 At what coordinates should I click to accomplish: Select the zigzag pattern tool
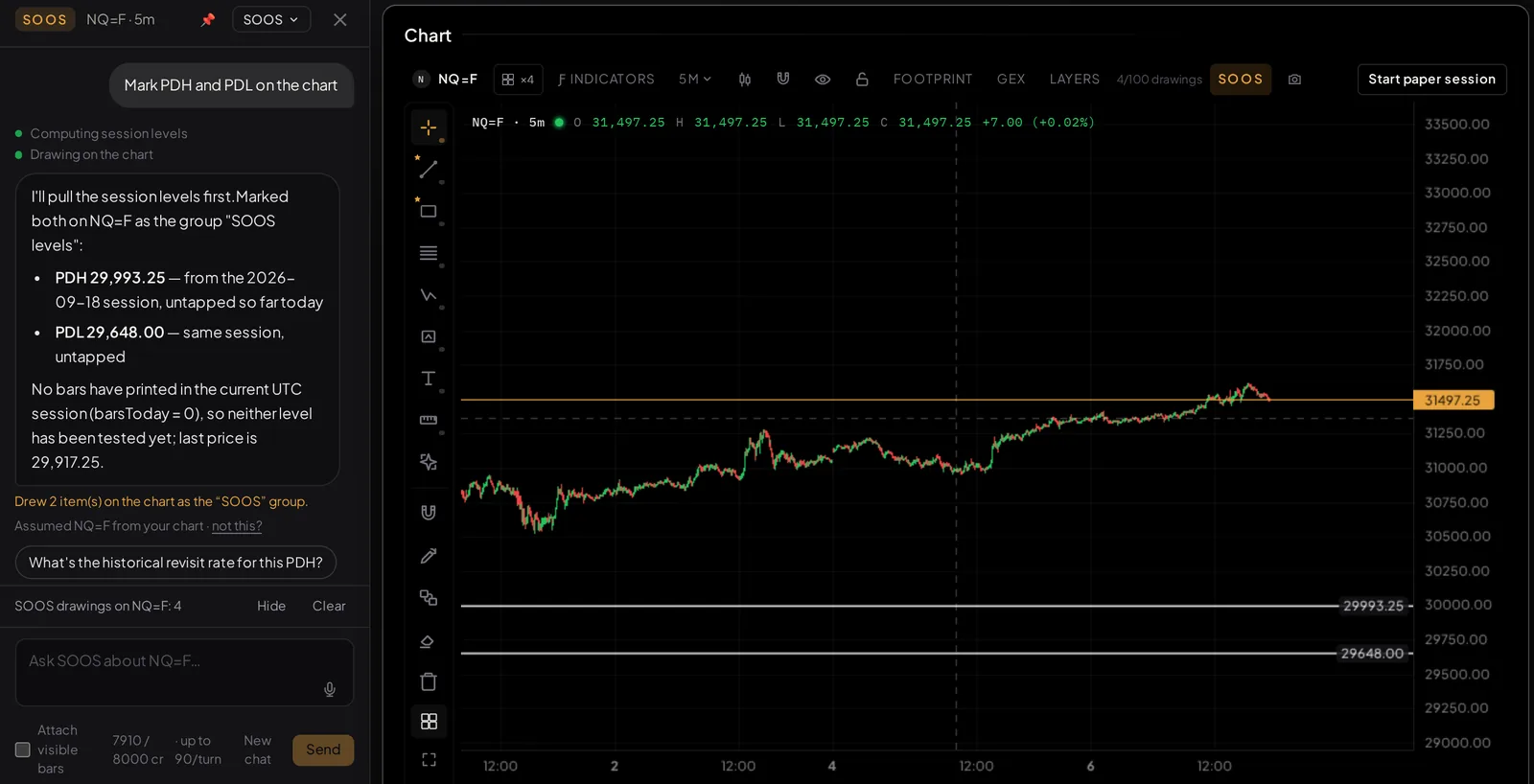pyautogui.click(x=429, y=295)
